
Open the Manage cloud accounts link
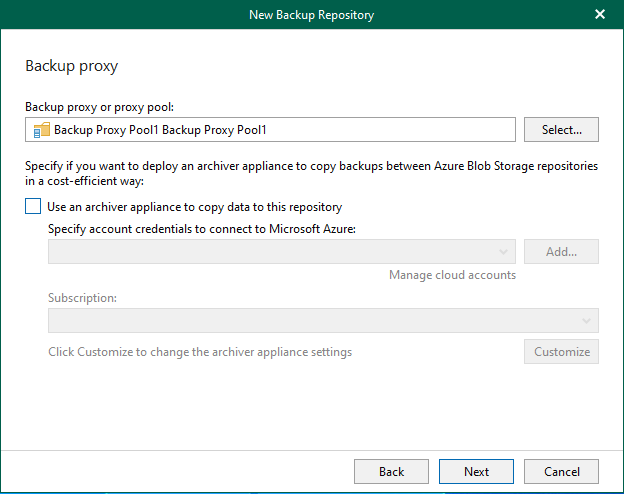tap(452, 275)
